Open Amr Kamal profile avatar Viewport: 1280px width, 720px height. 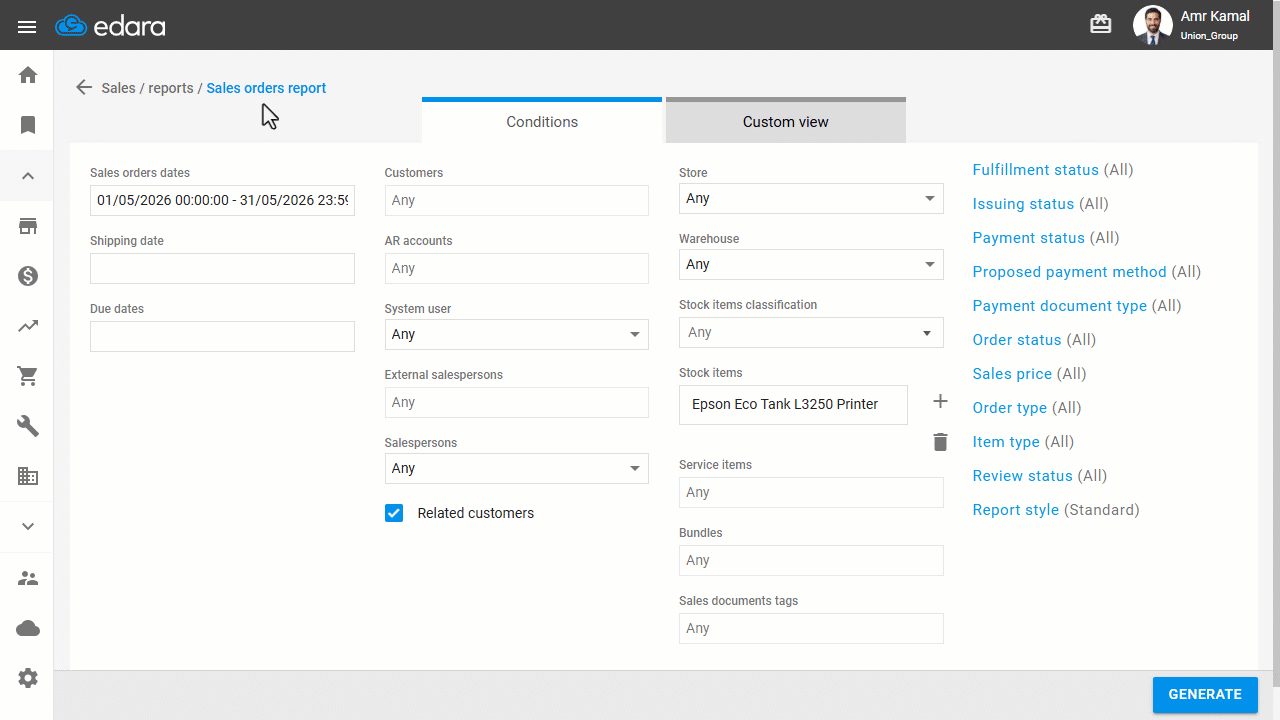(1152, 25)
